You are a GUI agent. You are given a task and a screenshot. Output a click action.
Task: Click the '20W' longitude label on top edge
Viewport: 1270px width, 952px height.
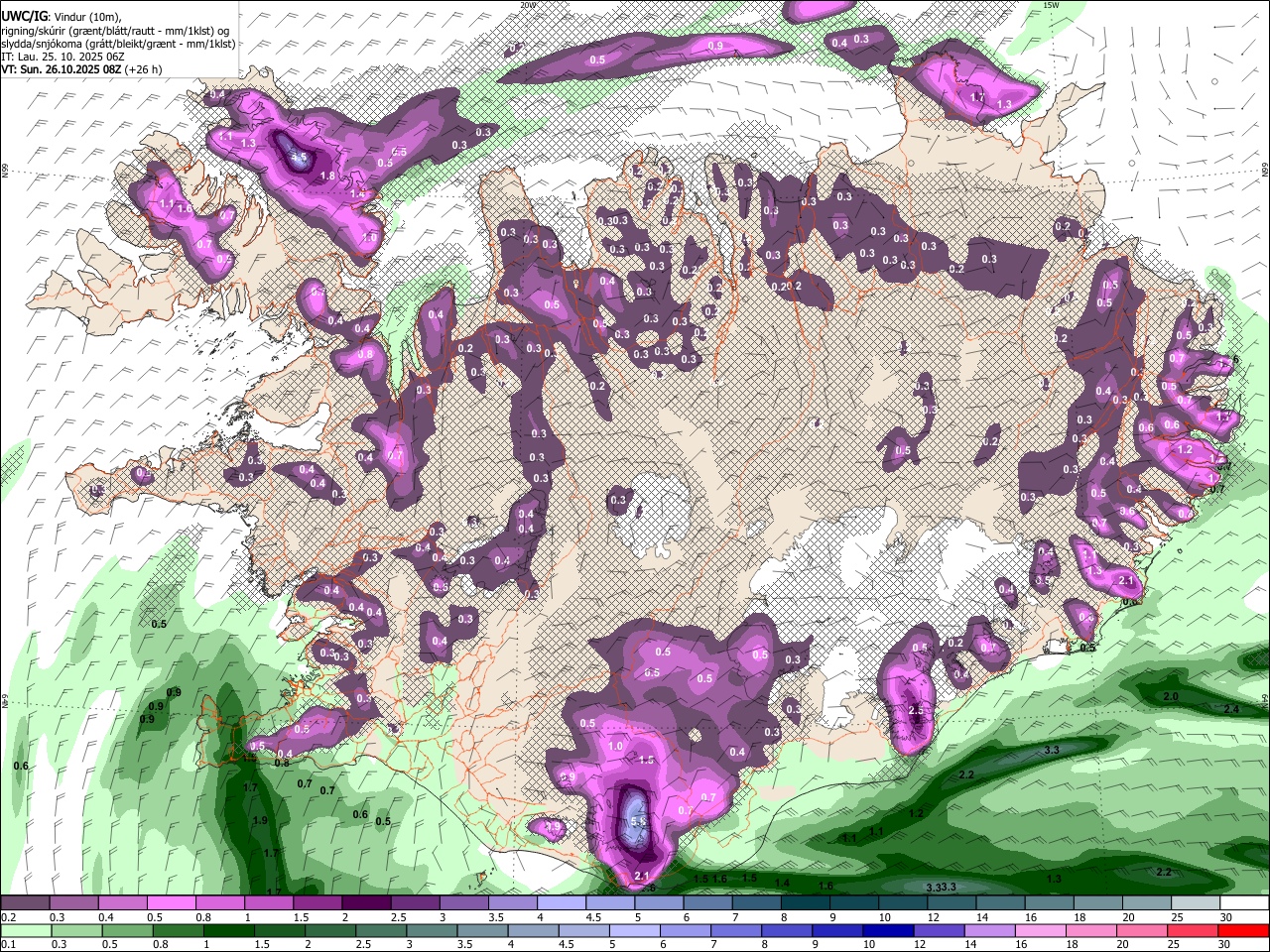point(528,5)
